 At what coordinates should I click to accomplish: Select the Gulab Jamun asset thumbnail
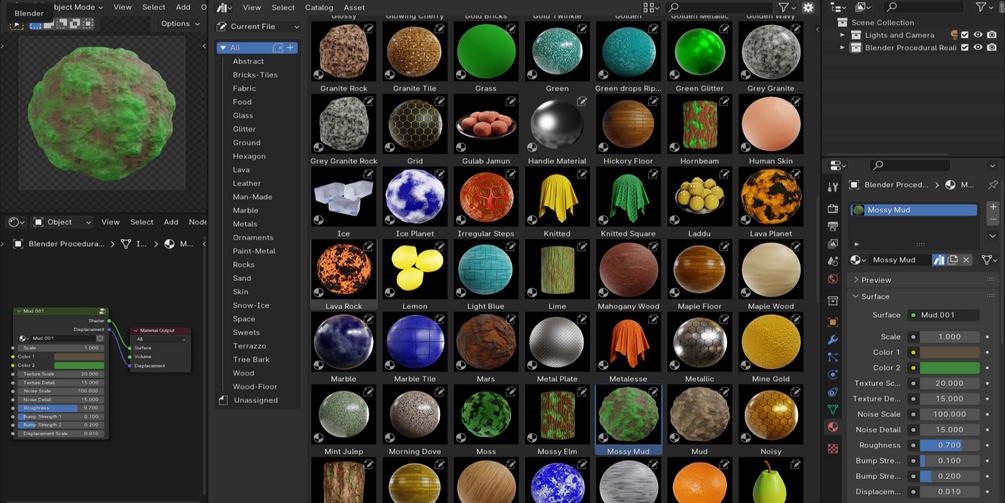tap(486, 124)
